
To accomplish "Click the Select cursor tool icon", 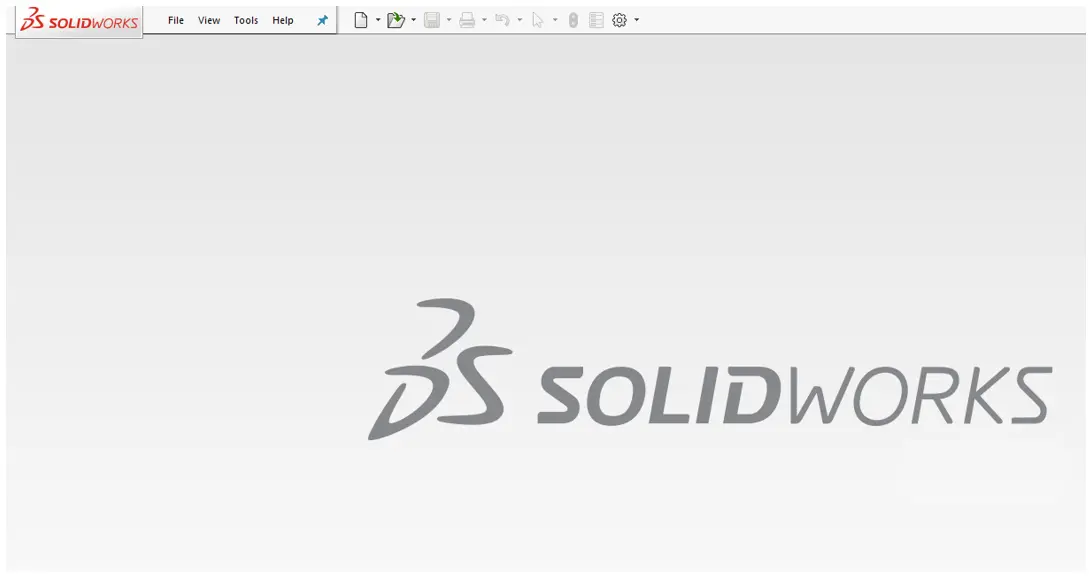I will (538, 20).
